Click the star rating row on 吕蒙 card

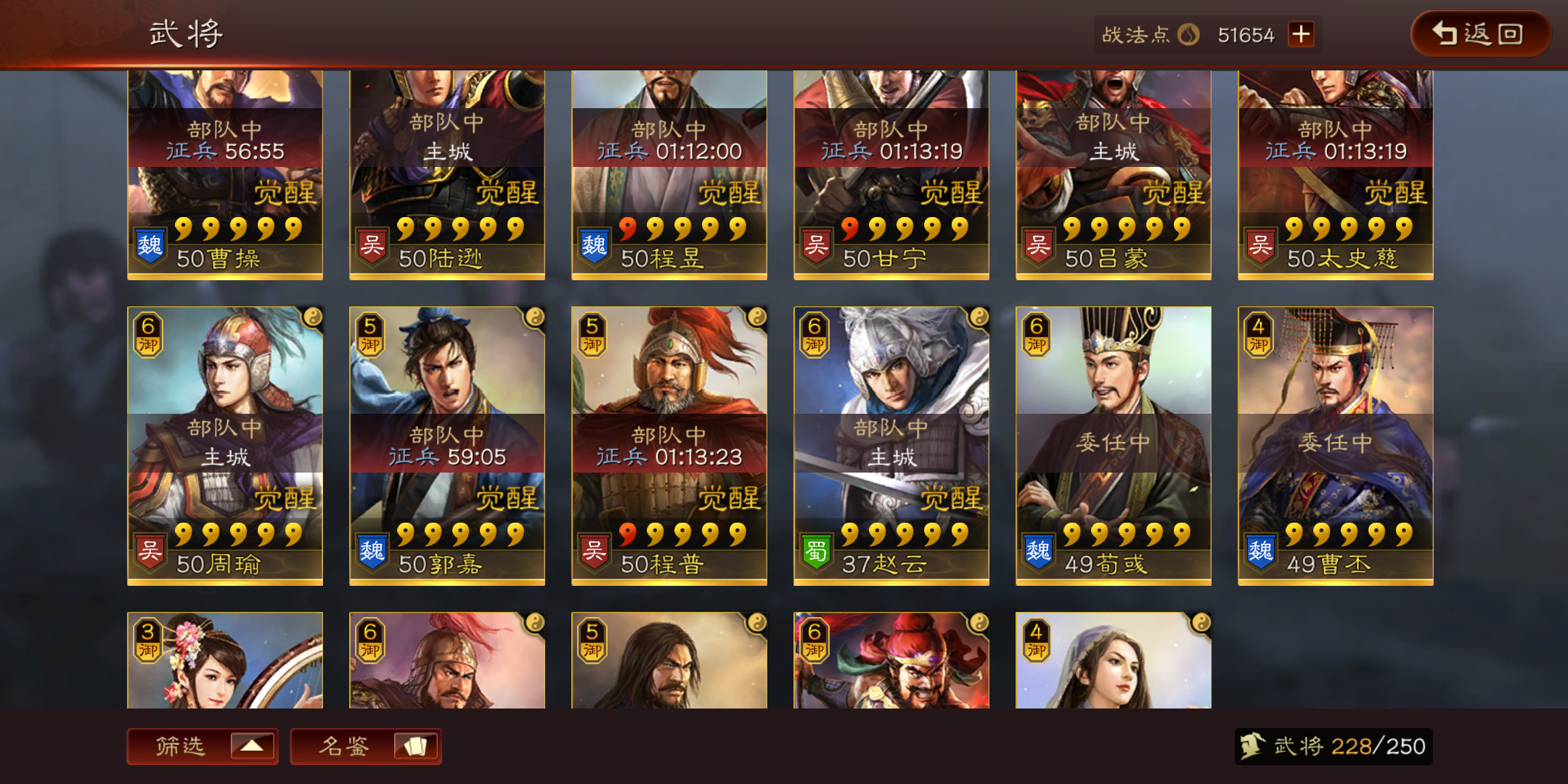(x=1127, y=229)
